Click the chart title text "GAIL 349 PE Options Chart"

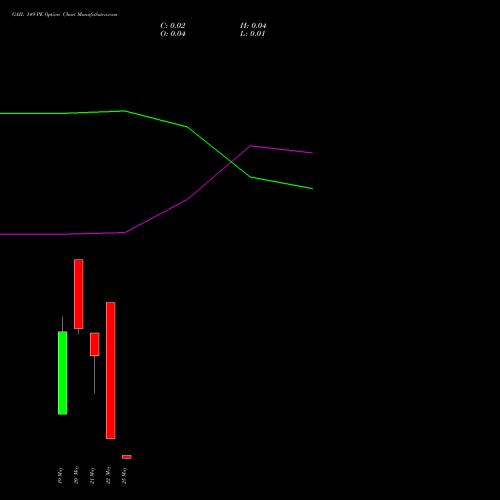pos(44,15)
